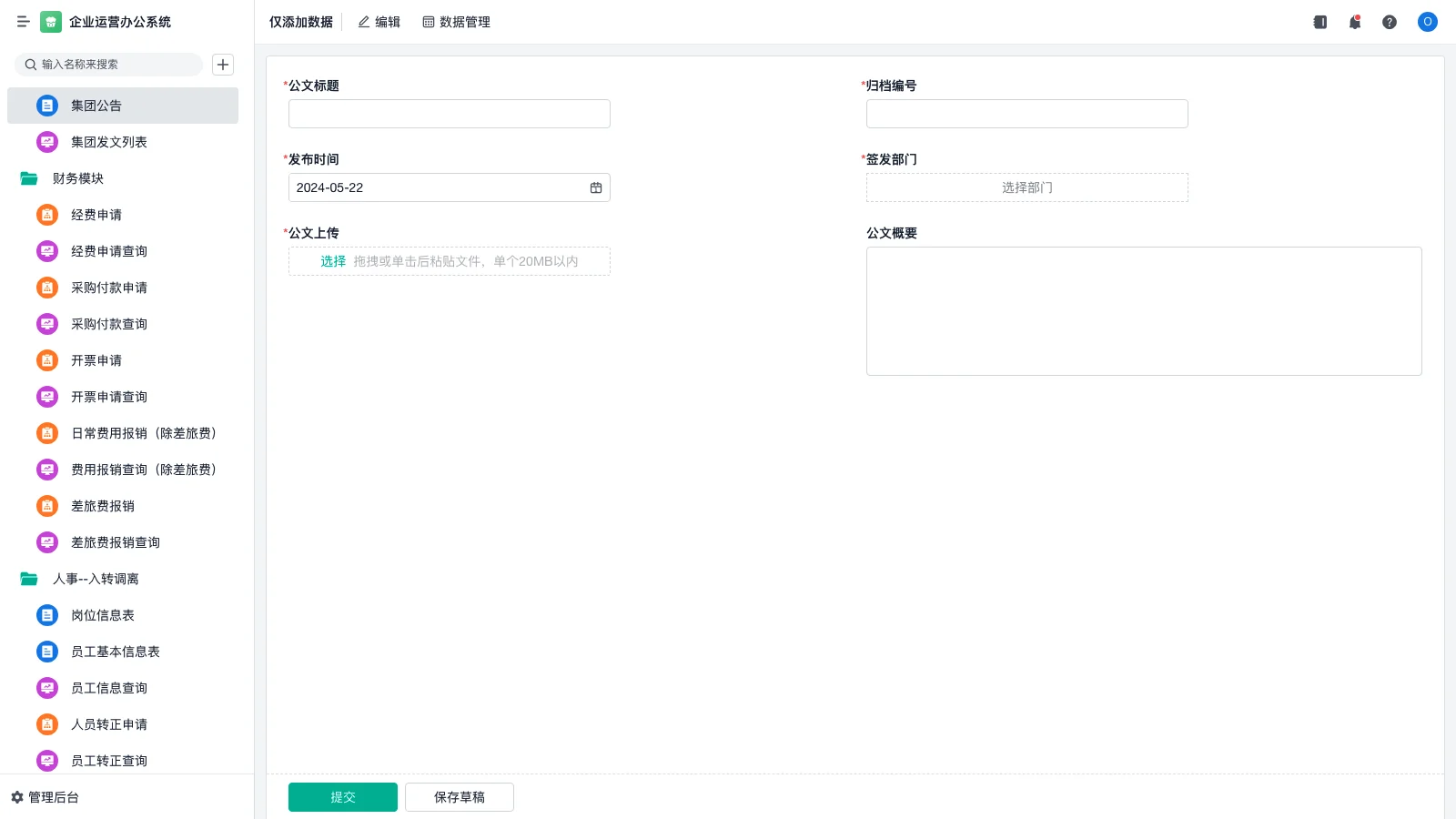Click the user avatar in top right
This screenshot has height=819, width=1456.
click(1427, 22)
